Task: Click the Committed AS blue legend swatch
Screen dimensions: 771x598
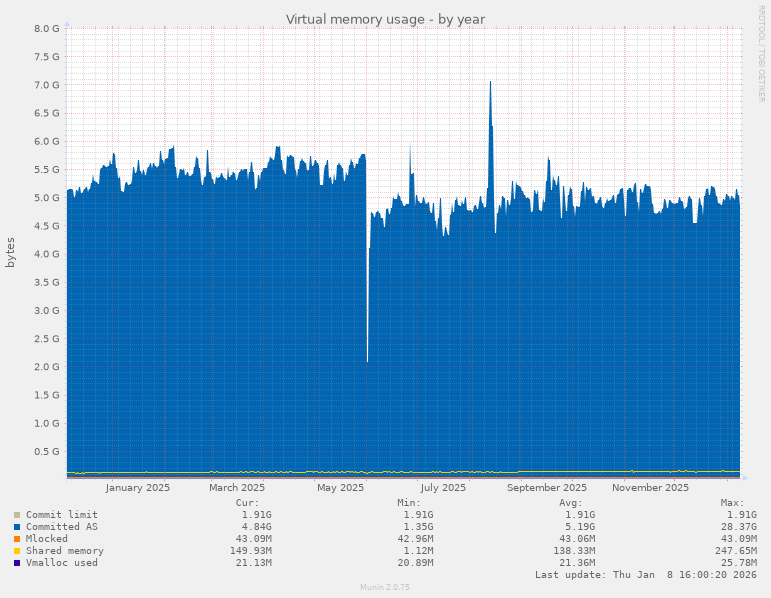Action: 17,527
